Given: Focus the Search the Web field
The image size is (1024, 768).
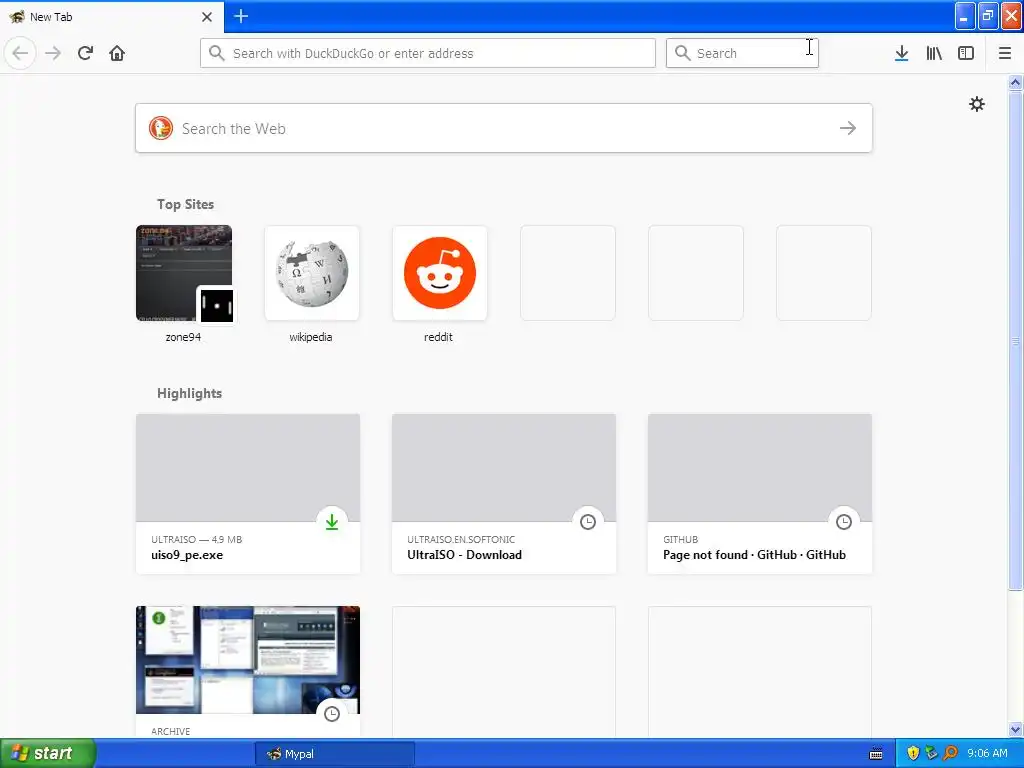Looking at the screenshot, I should [504, 128].
